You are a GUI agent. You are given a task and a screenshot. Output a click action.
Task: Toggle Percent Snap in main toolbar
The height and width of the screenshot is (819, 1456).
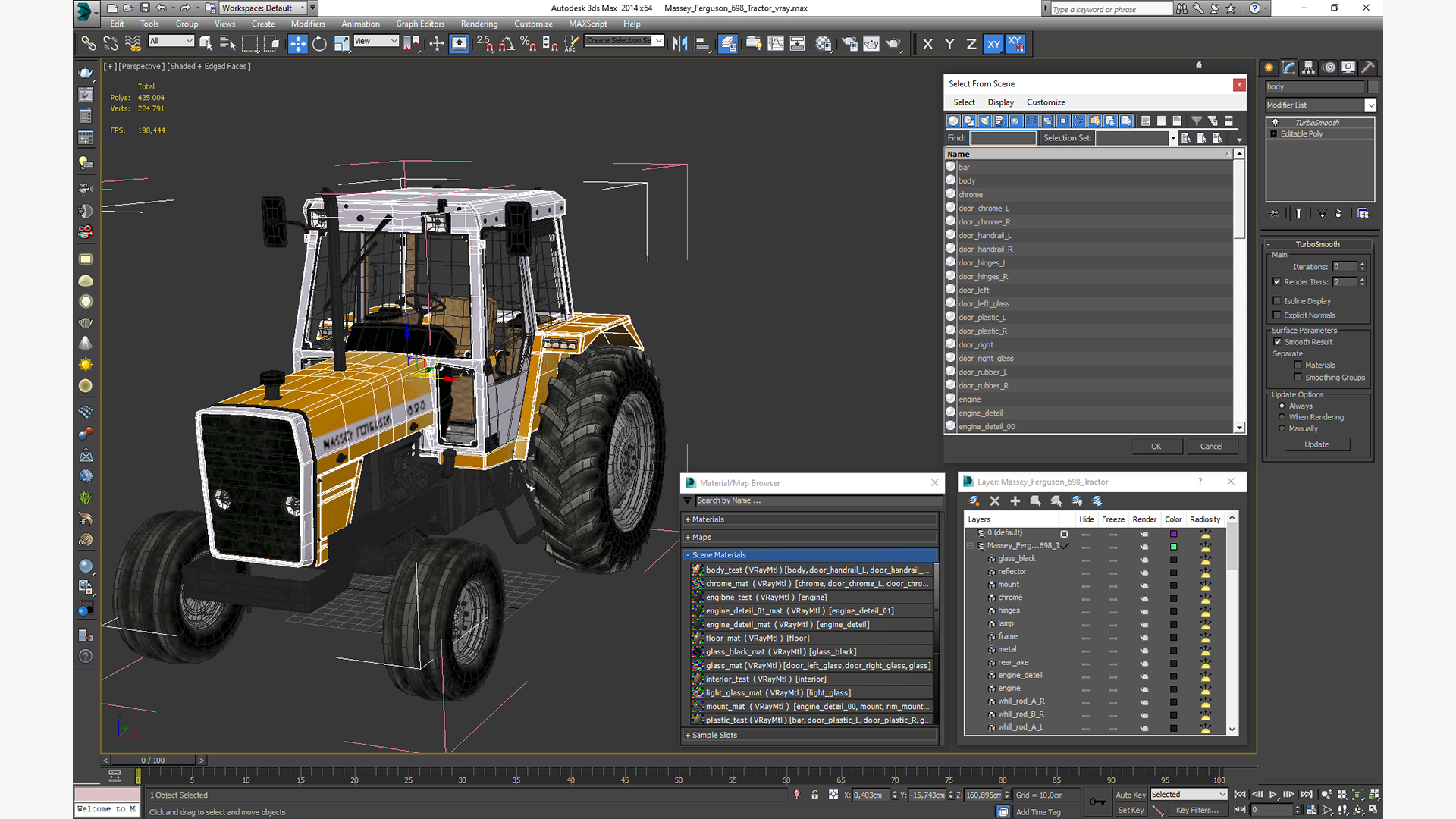click(529, 44)
